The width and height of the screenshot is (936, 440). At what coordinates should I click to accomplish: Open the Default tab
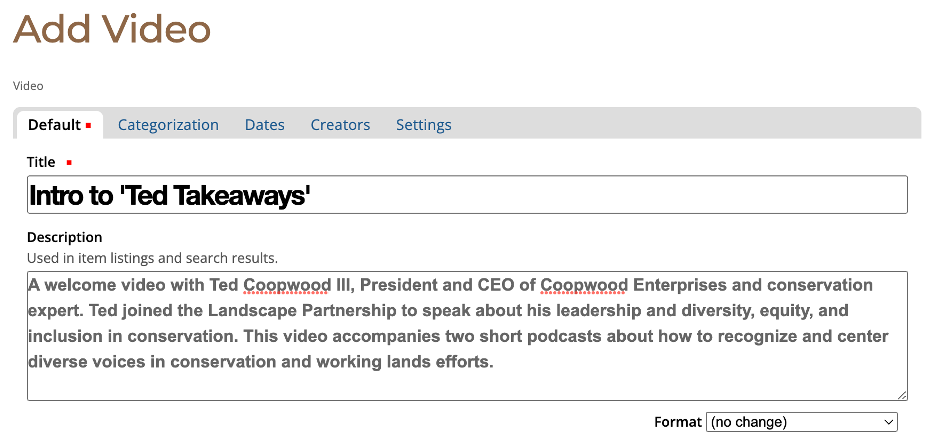click(54, 125)
